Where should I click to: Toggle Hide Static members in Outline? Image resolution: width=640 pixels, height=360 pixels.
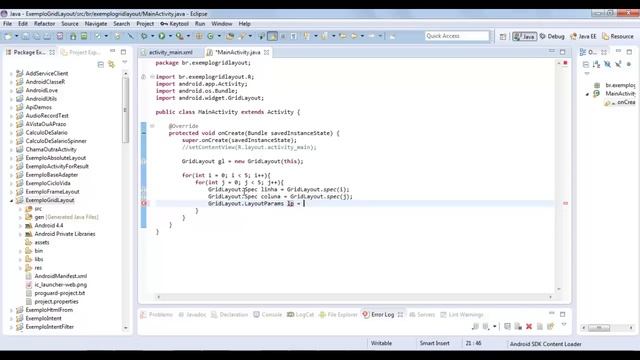point(618,64)
